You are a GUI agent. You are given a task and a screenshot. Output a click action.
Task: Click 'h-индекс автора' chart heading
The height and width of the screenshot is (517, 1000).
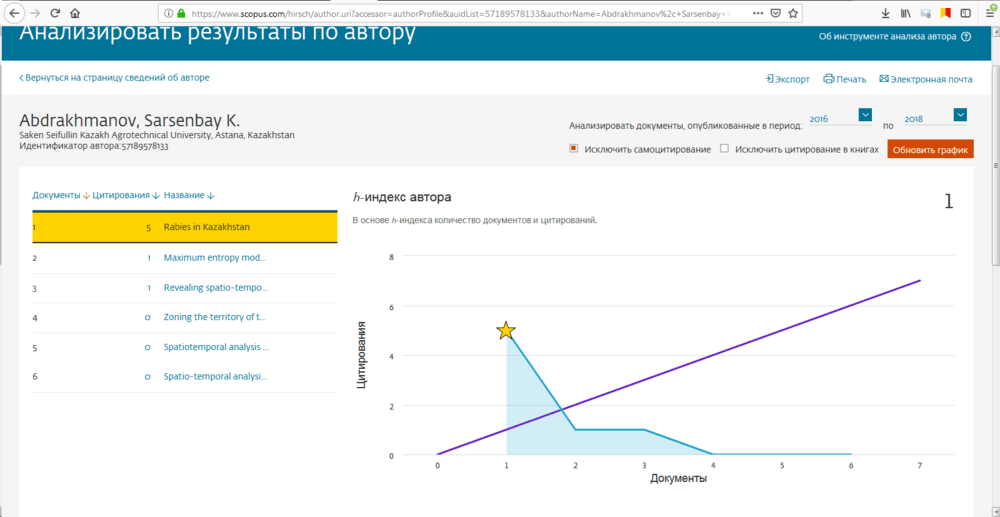[402, 197]
